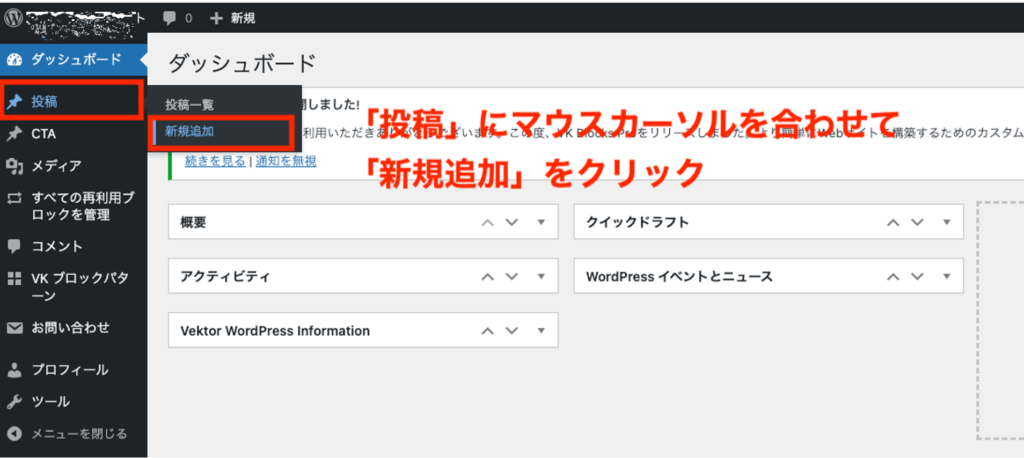1024x458 pixels.
Task: Move Vektor WordPress Information widget up
Action: pyautogui.click(x=487, y=331)
